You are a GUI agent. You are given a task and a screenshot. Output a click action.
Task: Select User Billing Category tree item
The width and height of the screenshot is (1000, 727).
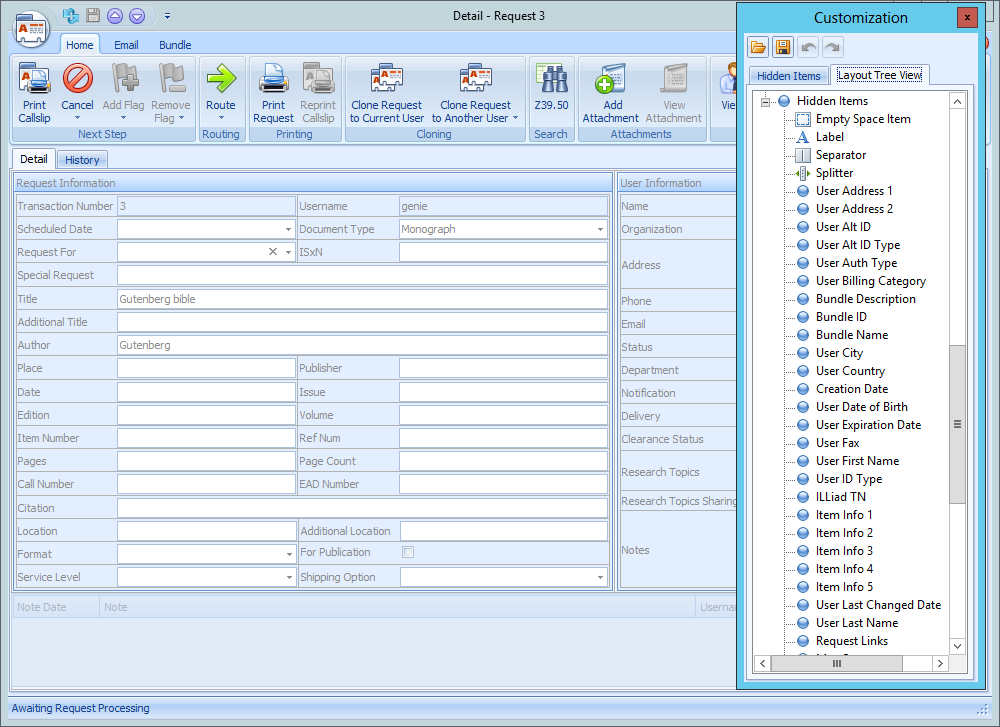(870, 281)
